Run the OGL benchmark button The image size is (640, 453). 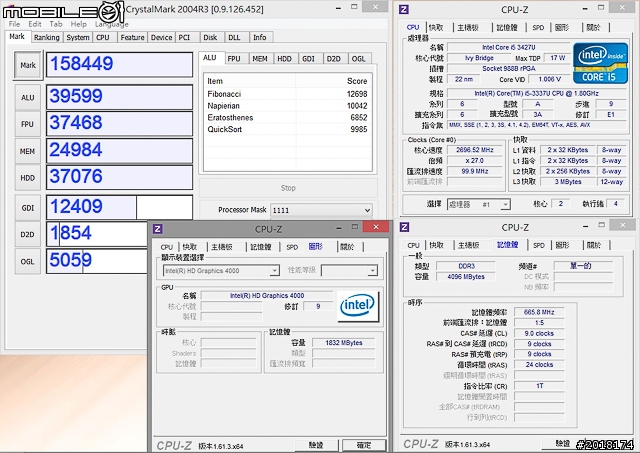(x=28, y=262)
